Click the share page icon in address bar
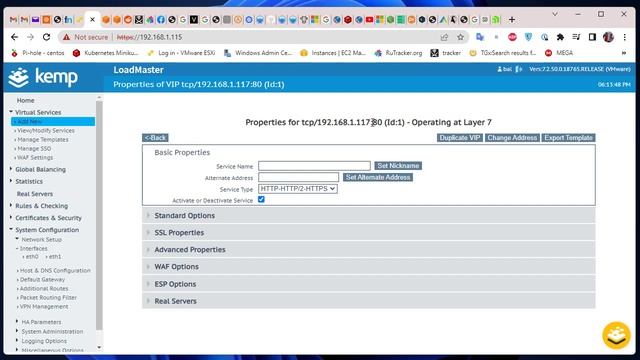Viewport: 640px width, 360px height. [x=444, y=37]
